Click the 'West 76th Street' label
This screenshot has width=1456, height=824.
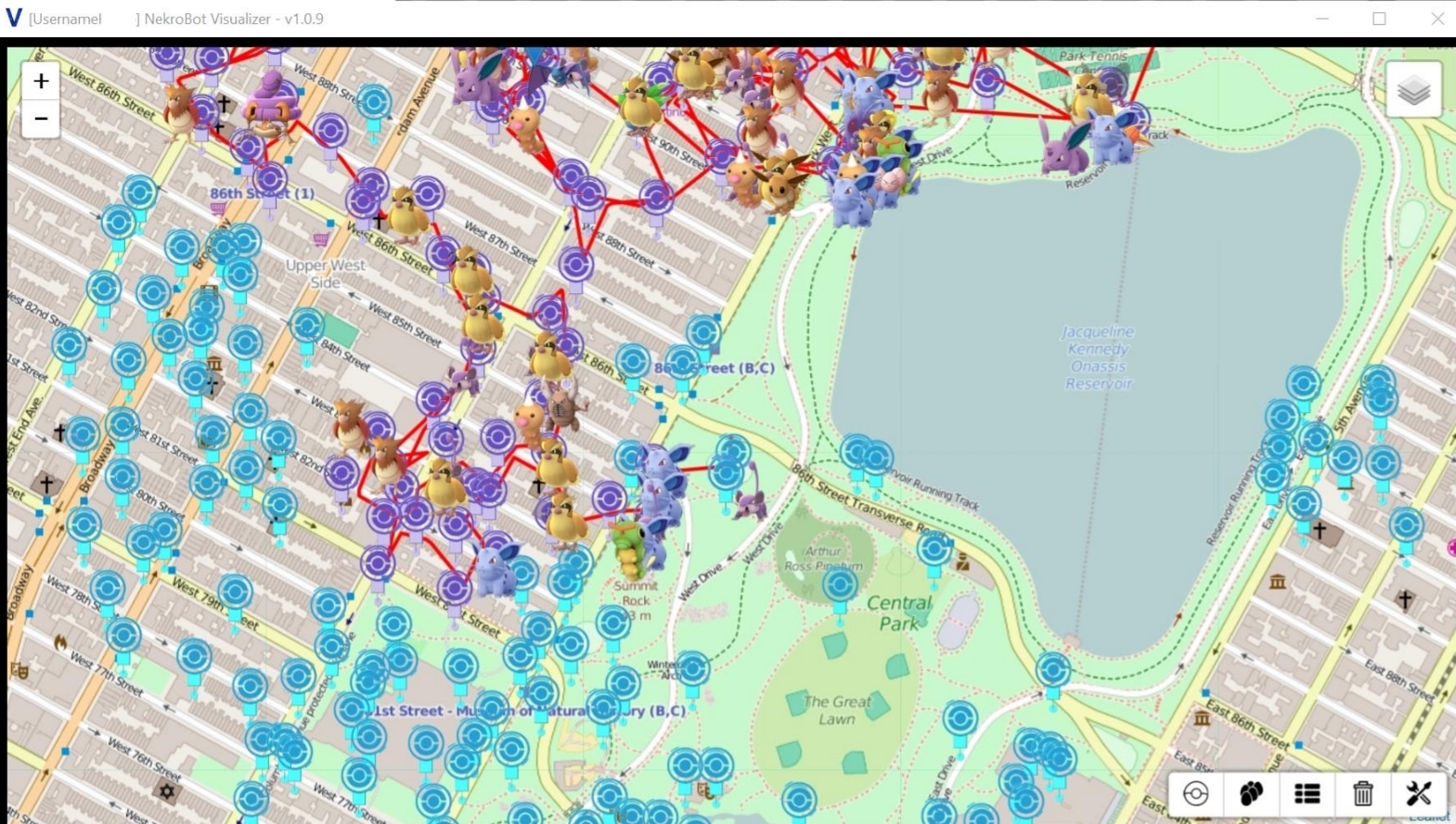pos(143,758)
